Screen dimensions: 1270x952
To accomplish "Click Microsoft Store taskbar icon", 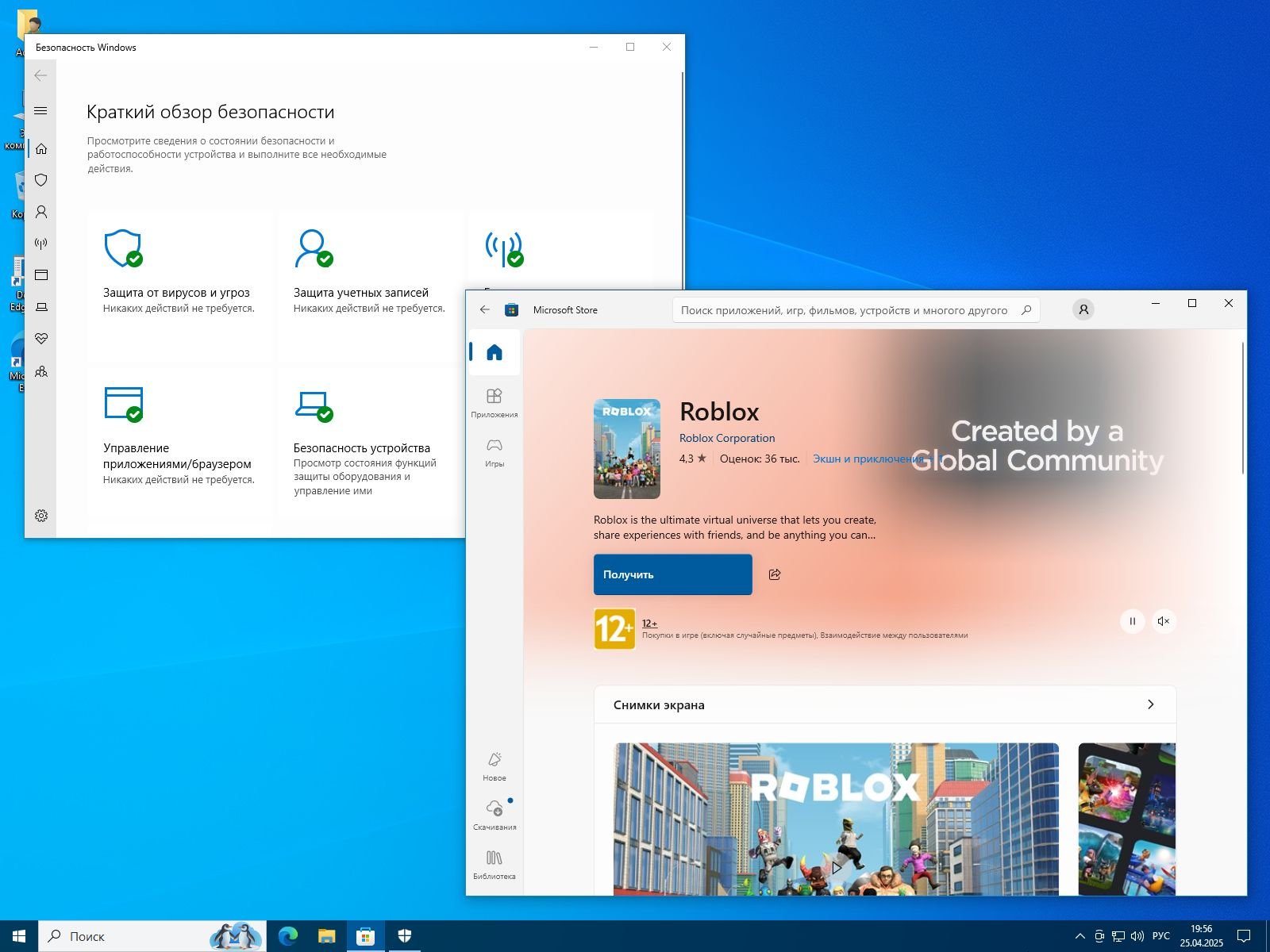I will click(365, 936).
